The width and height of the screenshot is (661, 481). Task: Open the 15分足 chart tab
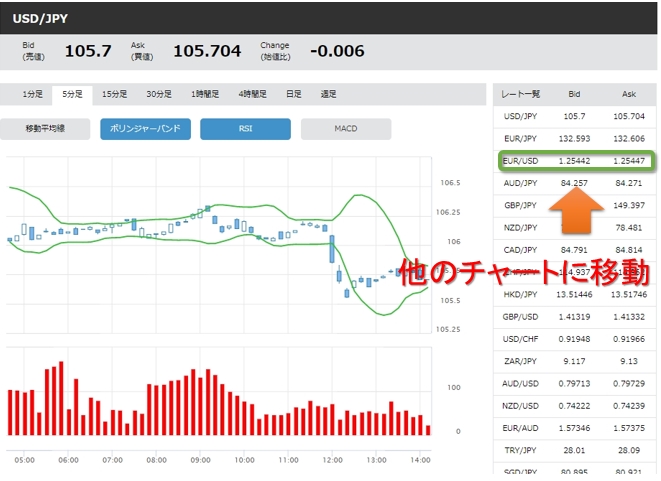coord(114,94)
